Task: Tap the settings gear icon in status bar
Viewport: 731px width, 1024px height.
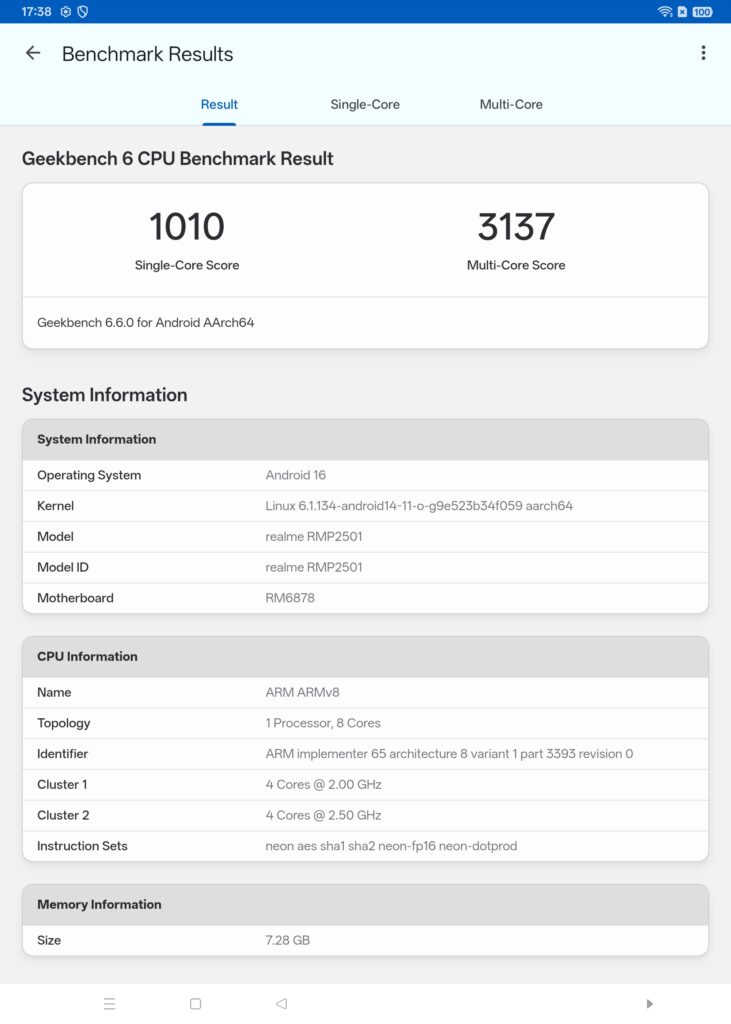Action: tap(66, 11)
